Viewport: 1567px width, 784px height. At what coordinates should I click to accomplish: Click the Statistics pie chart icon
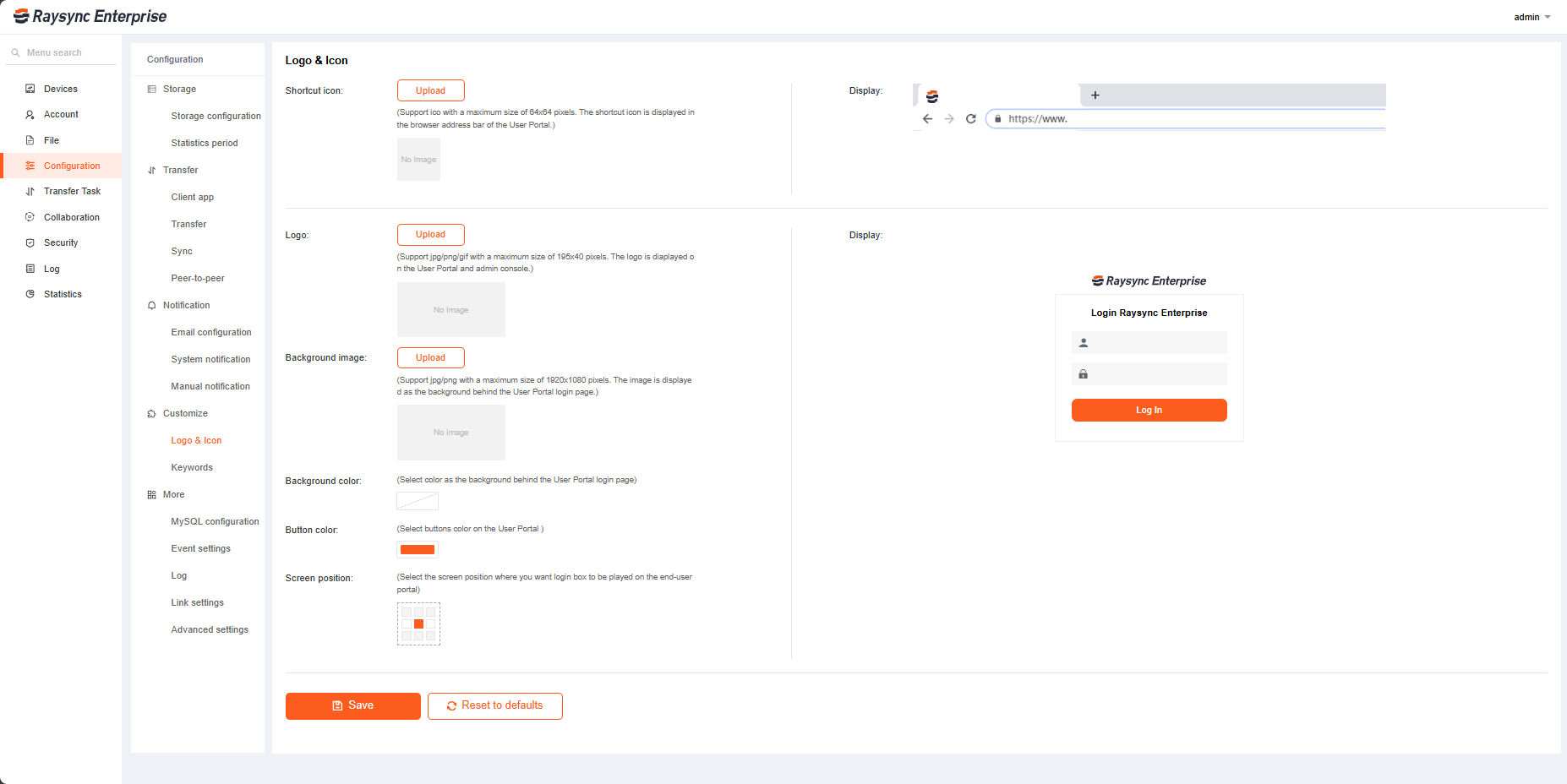pos(30,294)
